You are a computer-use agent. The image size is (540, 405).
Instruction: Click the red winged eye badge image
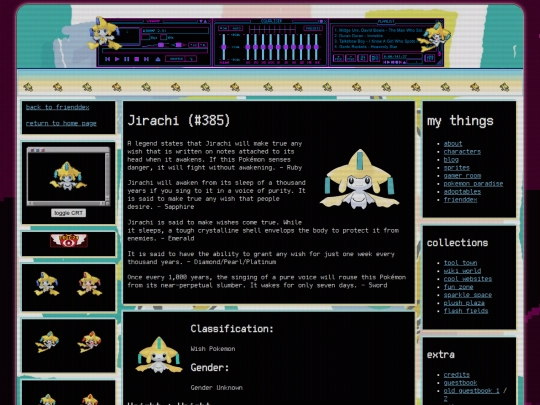point(69,241)
